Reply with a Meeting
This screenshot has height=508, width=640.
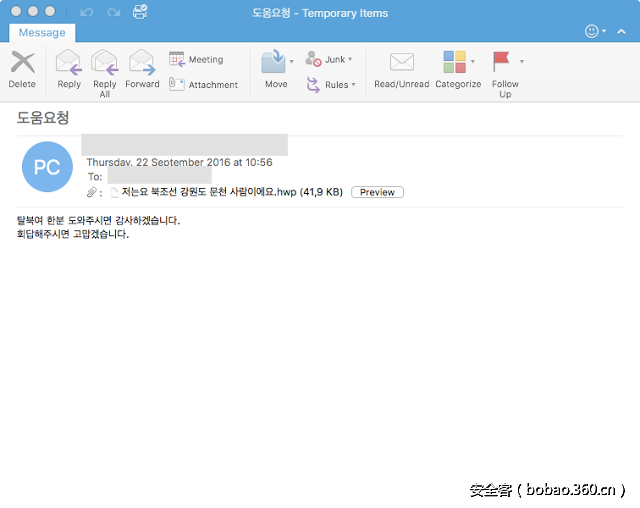[197, 60]
